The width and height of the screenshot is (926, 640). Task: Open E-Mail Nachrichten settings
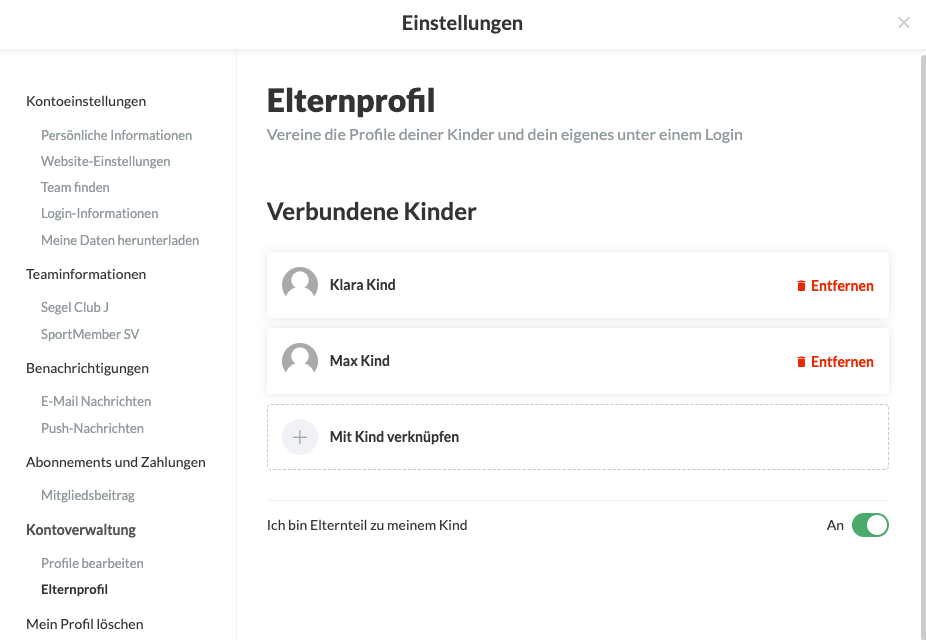[x=96, y=401]
